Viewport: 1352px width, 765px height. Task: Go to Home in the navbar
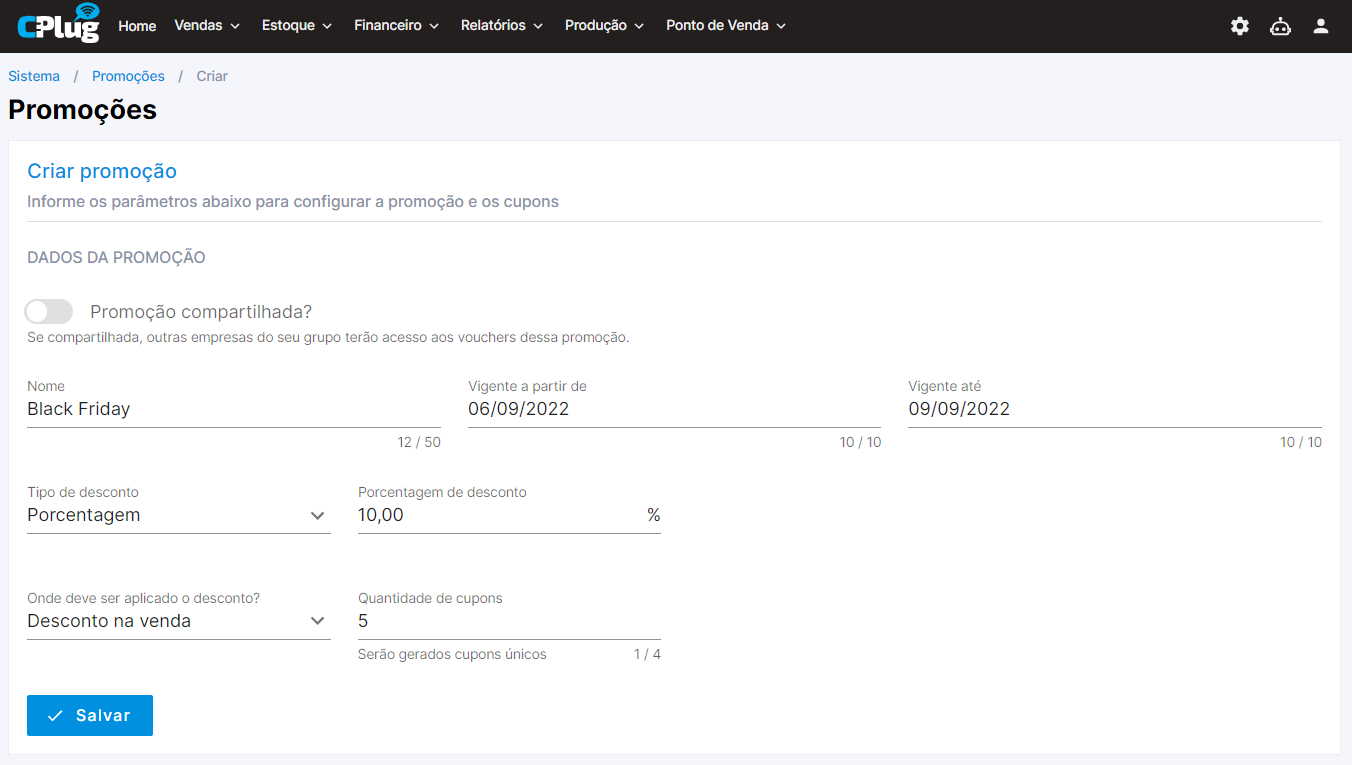[137, 26]
